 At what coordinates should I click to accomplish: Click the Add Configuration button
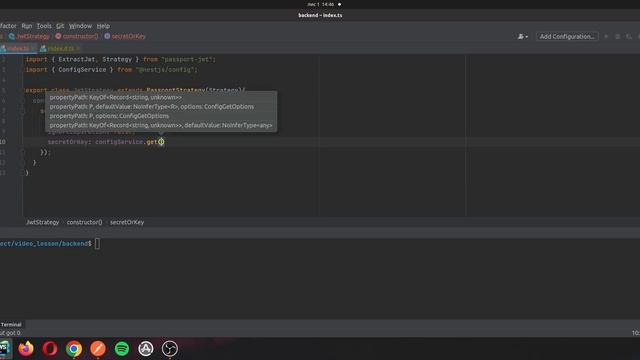click(x=567, y=36)
